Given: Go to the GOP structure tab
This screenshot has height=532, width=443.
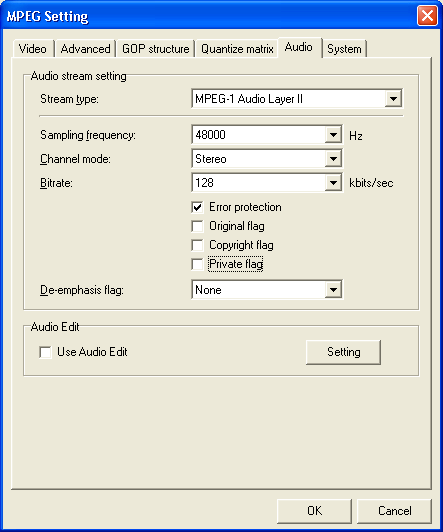Looking at the screenshot, I should [156, 49].
